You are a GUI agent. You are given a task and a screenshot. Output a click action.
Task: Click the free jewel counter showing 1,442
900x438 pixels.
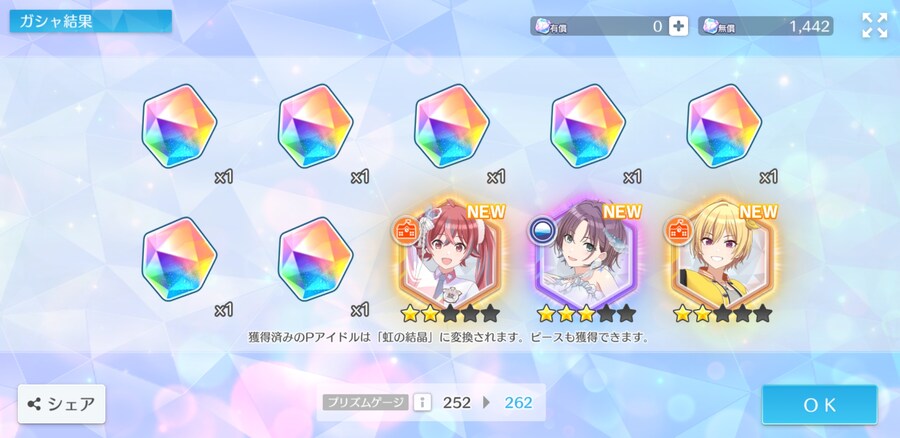pyautogui.click(x=766, y=26)
